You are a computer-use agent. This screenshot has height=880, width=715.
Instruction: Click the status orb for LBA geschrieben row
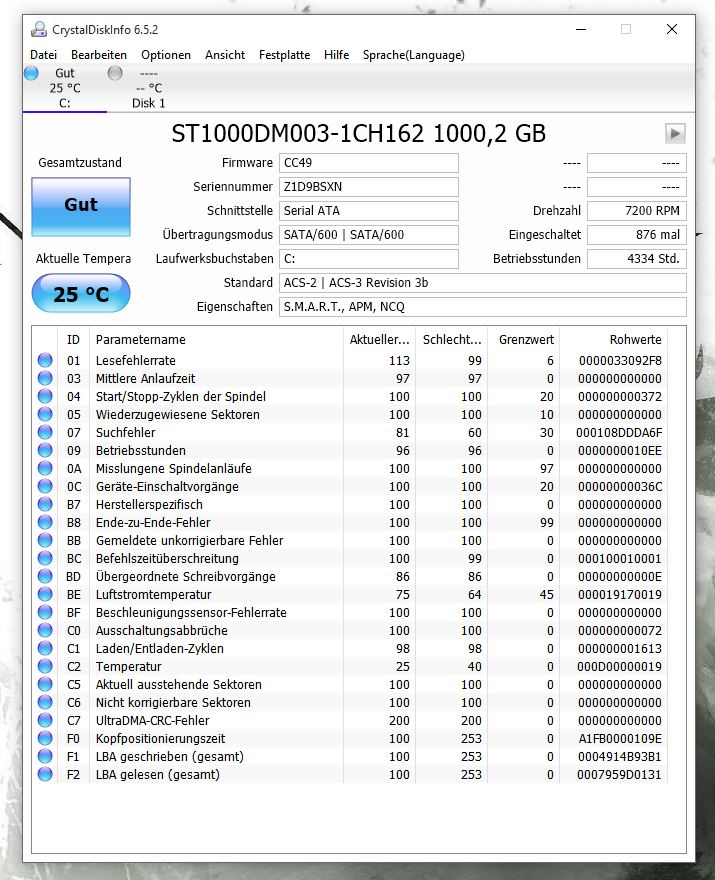tap(45, 756)
